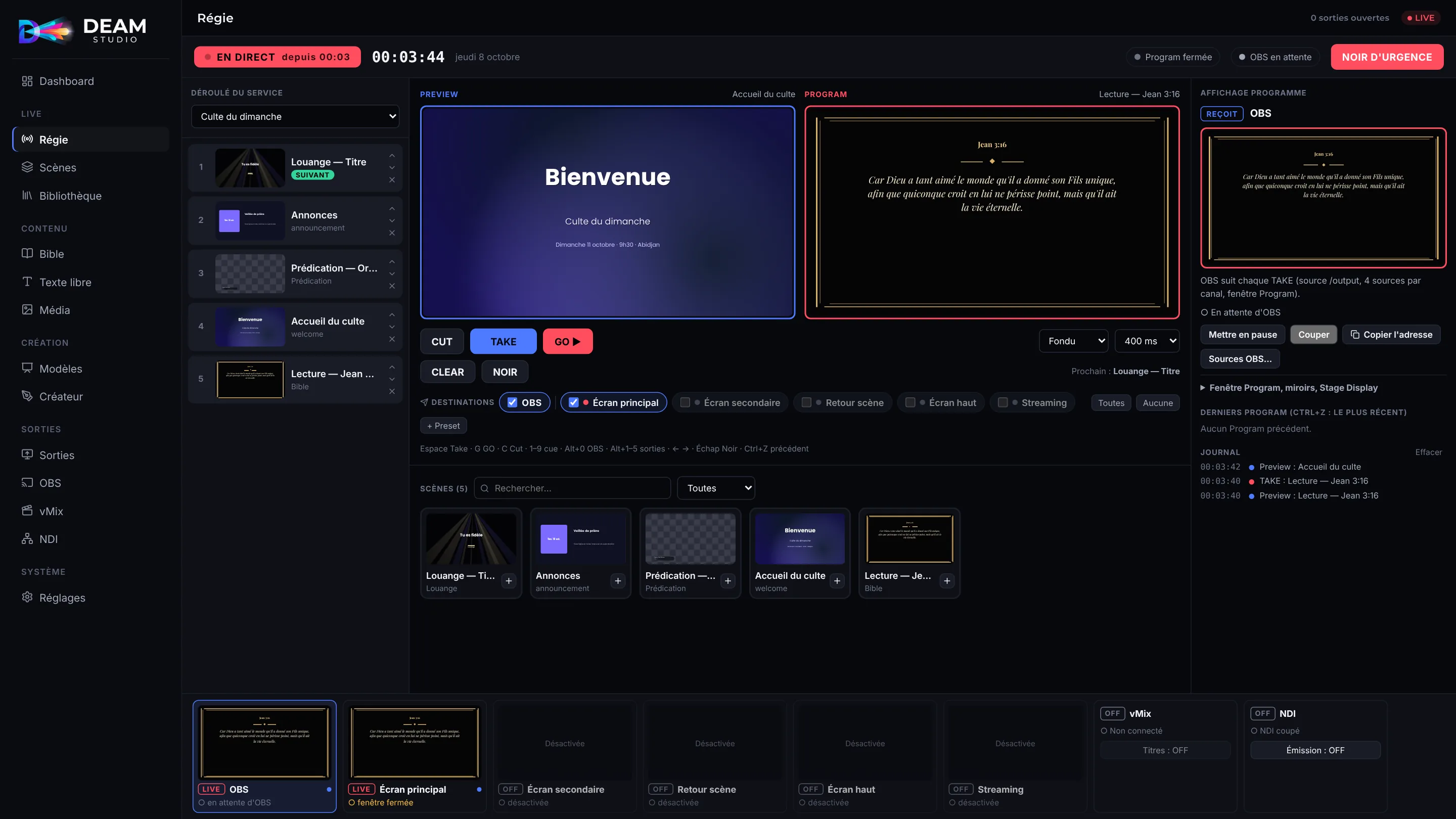Add Lecture — Je... scene with plus
The height and width of the screenshot is (819, 1456).
(x=947, y=581)
